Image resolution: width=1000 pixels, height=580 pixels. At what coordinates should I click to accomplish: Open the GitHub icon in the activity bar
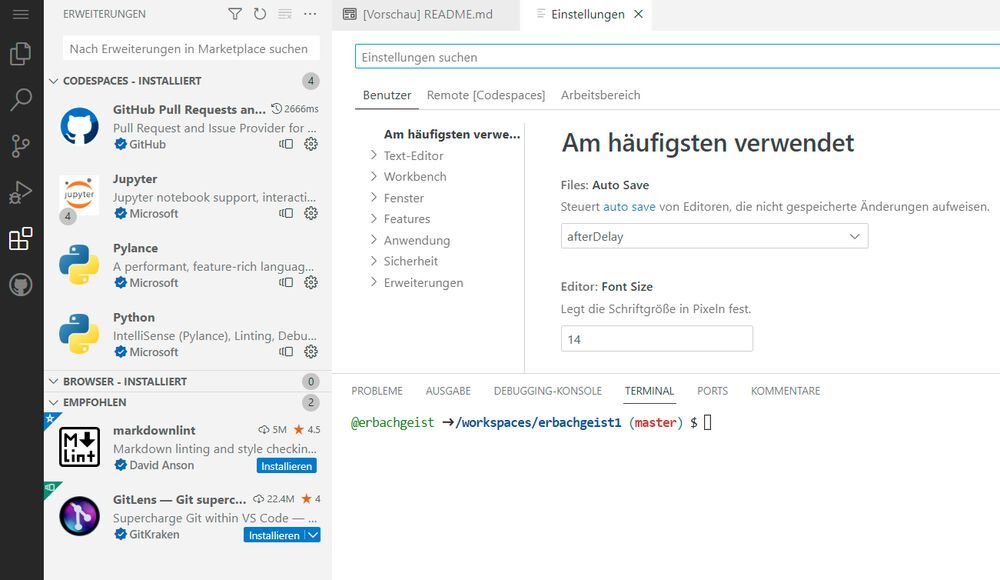(x=21, y=283)
